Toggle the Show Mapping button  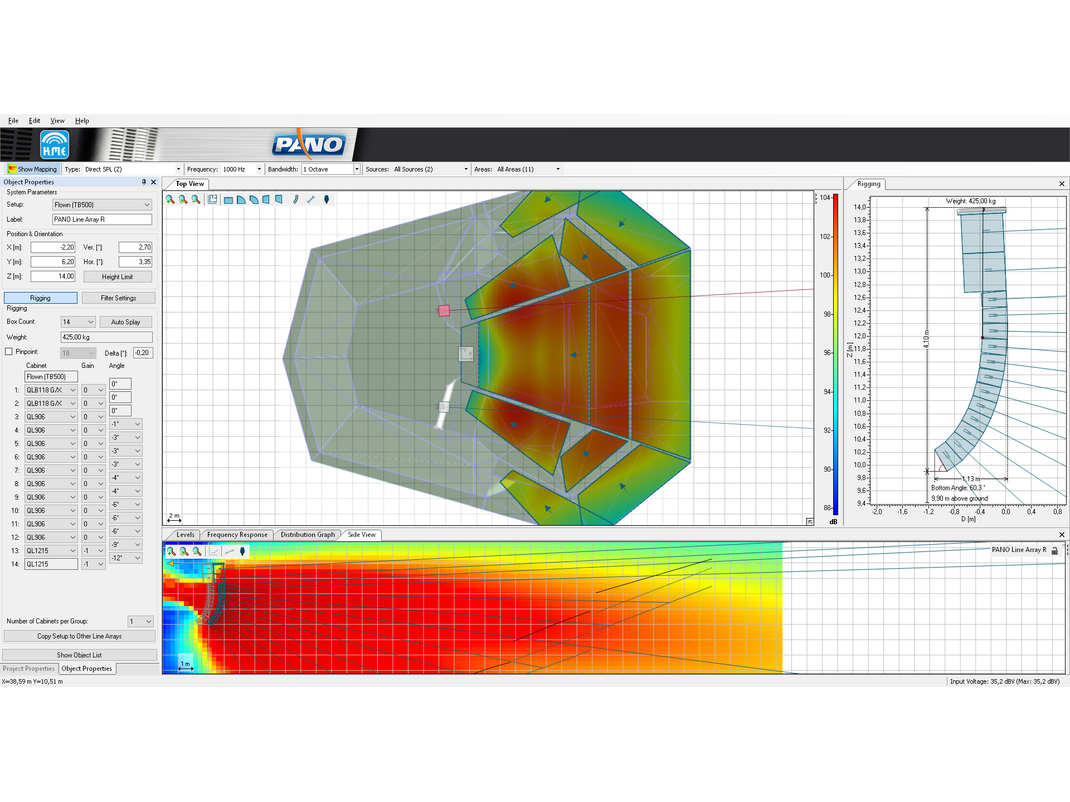pyautogui.click(x=32, y=169)
